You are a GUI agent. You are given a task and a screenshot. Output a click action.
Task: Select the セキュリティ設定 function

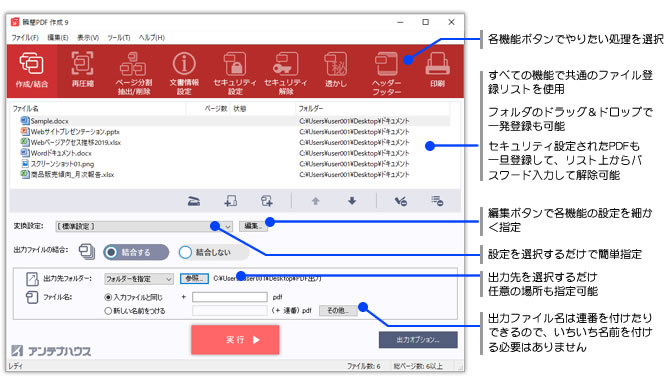(x=235, y=72)
